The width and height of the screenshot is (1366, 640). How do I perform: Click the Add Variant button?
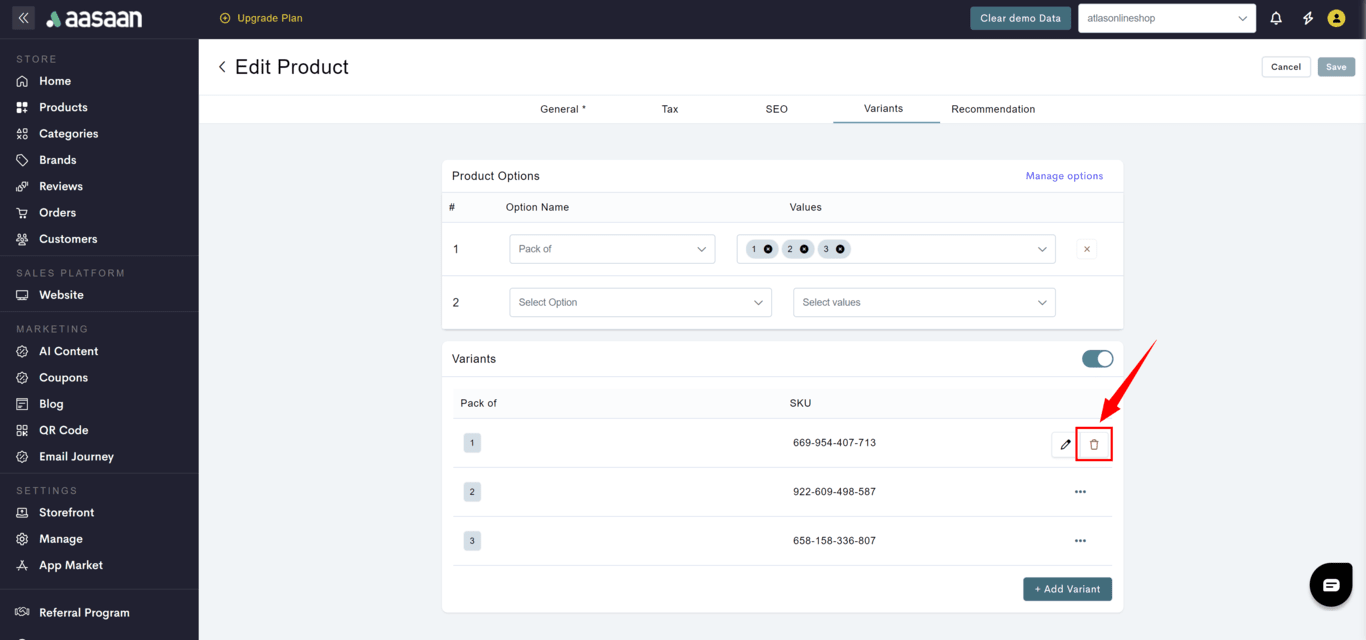1067,589
